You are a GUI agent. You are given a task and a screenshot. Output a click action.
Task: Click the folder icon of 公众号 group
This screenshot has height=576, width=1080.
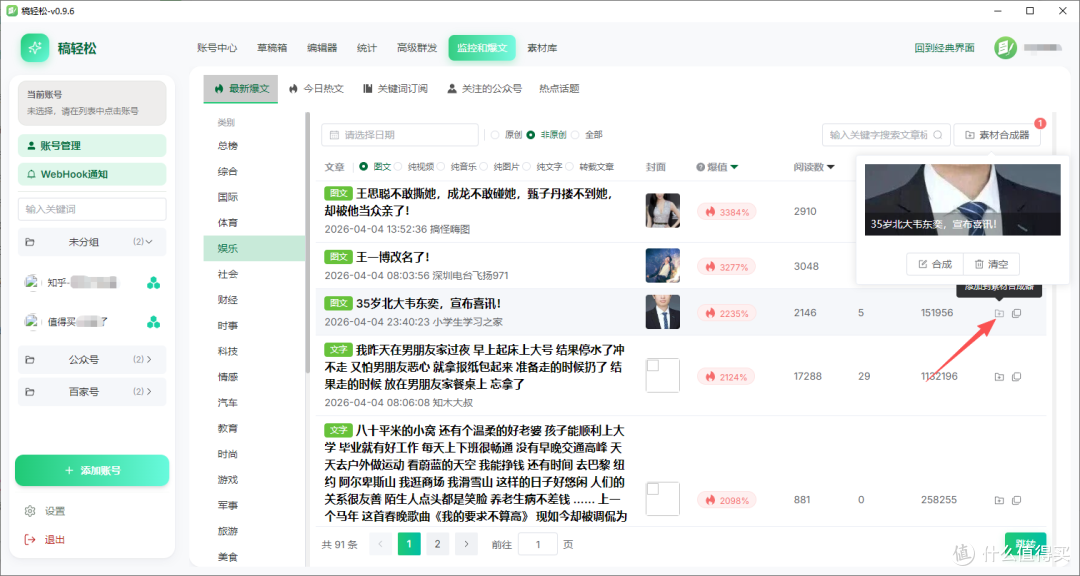coord(30,360)
